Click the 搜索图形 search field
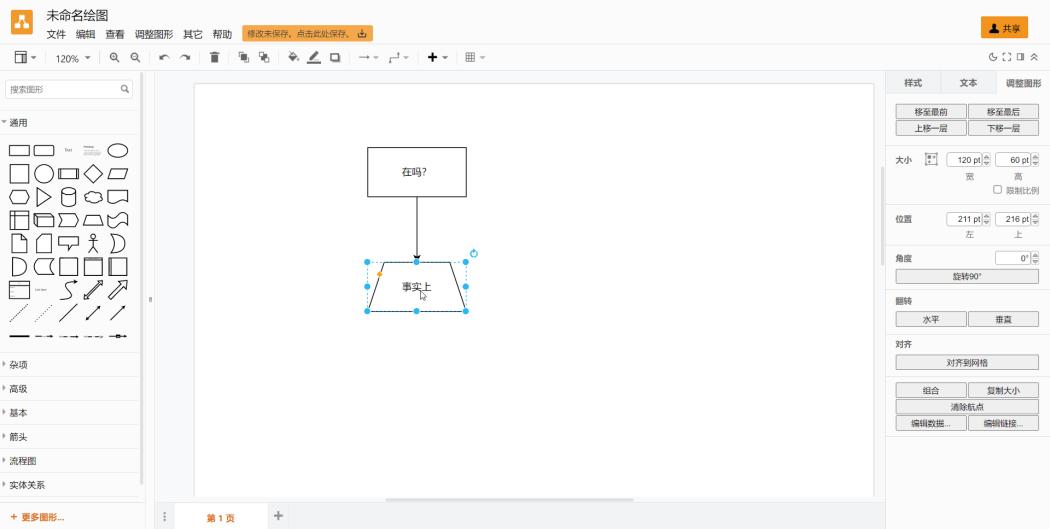The height and width of the screenshot is (529, 1050). (x=69, y=89)
